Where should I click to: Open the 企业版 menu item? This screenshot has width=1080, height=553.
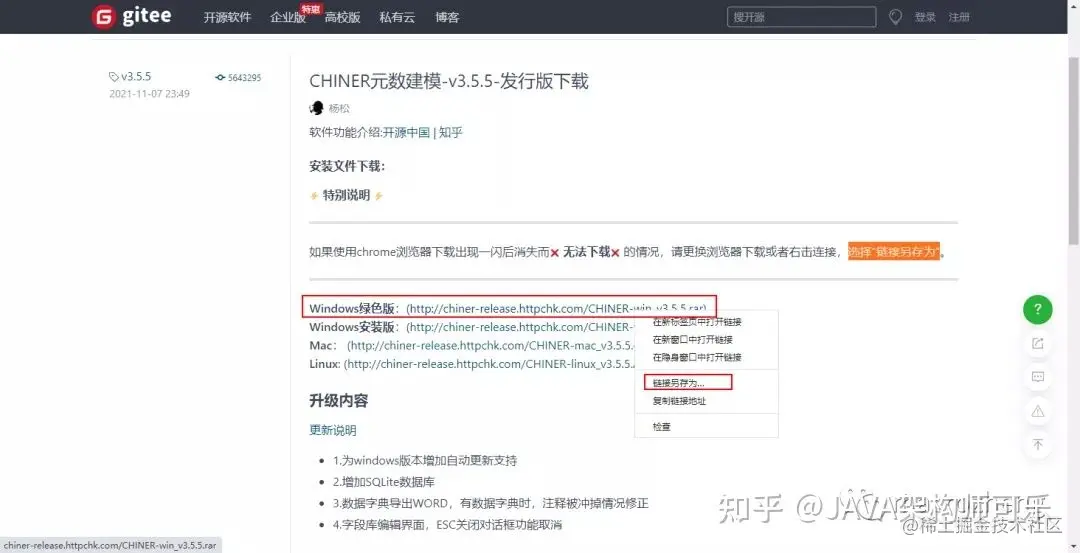point(288,18)
